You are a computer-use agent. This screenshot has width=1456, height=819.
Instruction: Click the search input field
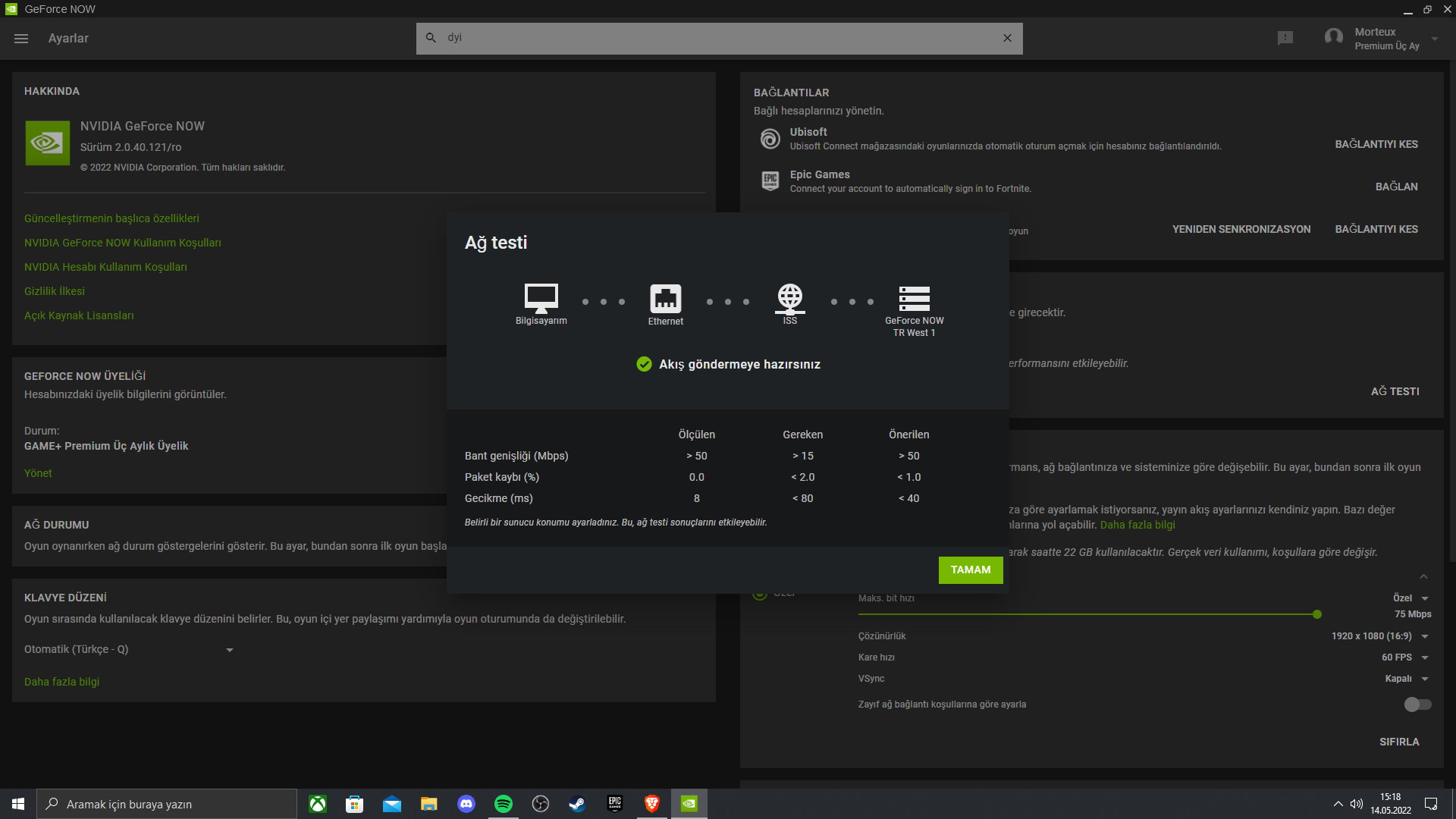point(713,38)
